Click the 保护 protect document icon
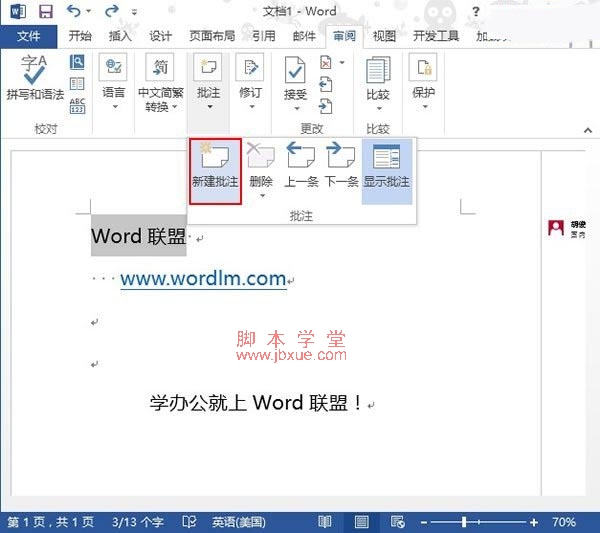The width and height of the screenshot is (600, 533). pos(423,67)
